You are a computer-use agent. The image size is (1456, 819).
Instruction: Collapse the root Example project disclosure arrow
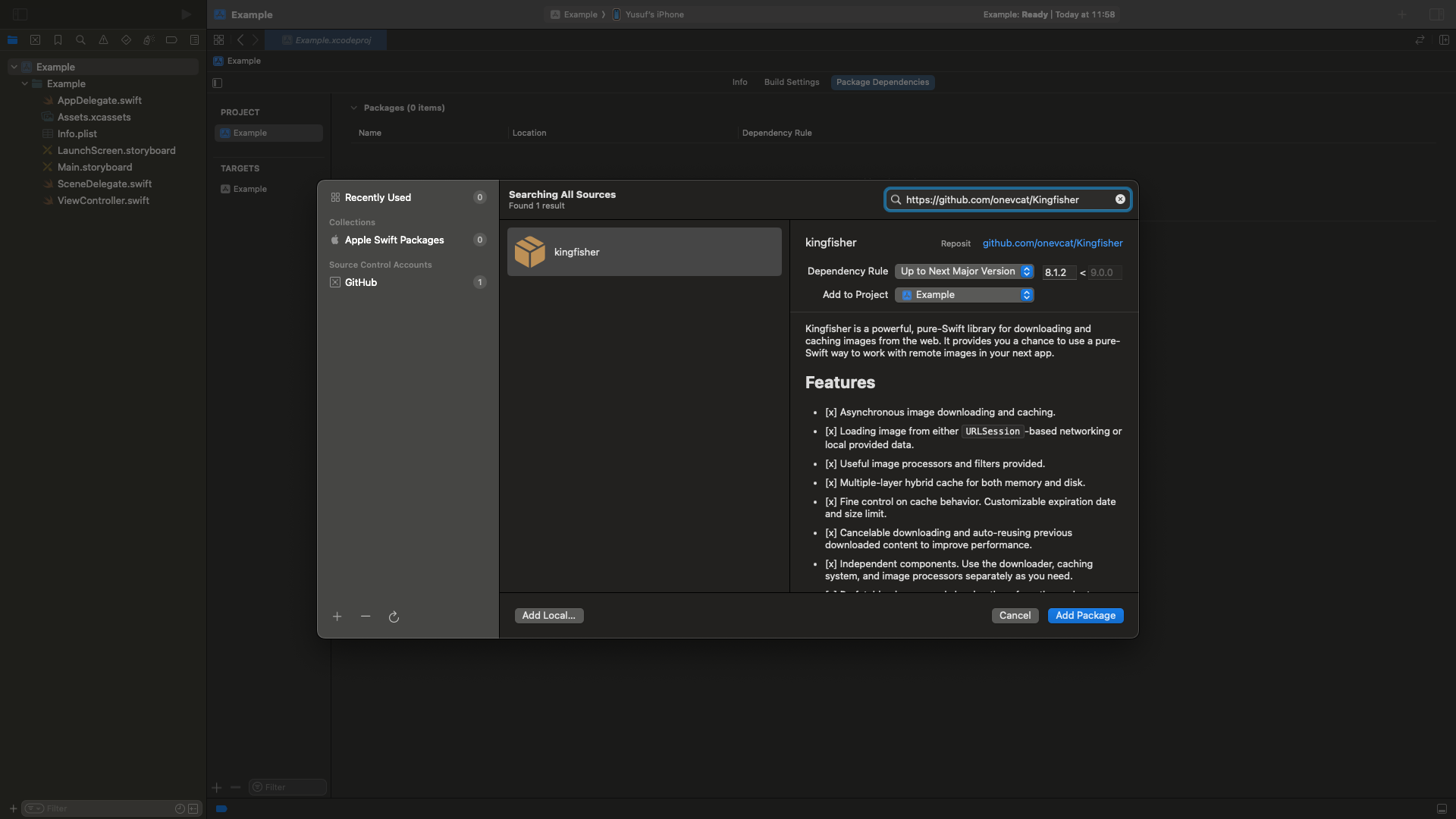pyautogui.click(x=14, y=67)
